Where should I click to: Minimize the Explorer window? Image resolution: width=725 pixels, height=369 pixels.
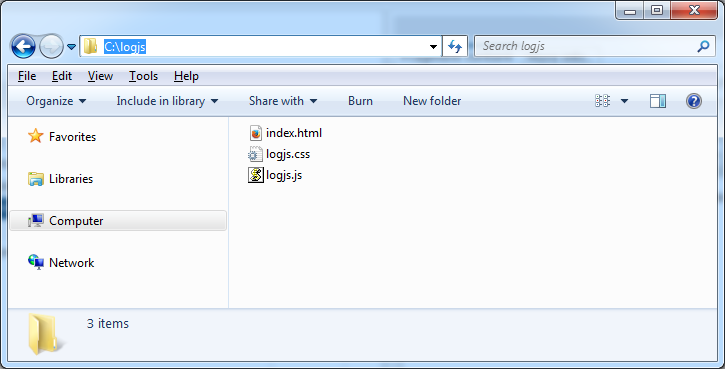630,10
